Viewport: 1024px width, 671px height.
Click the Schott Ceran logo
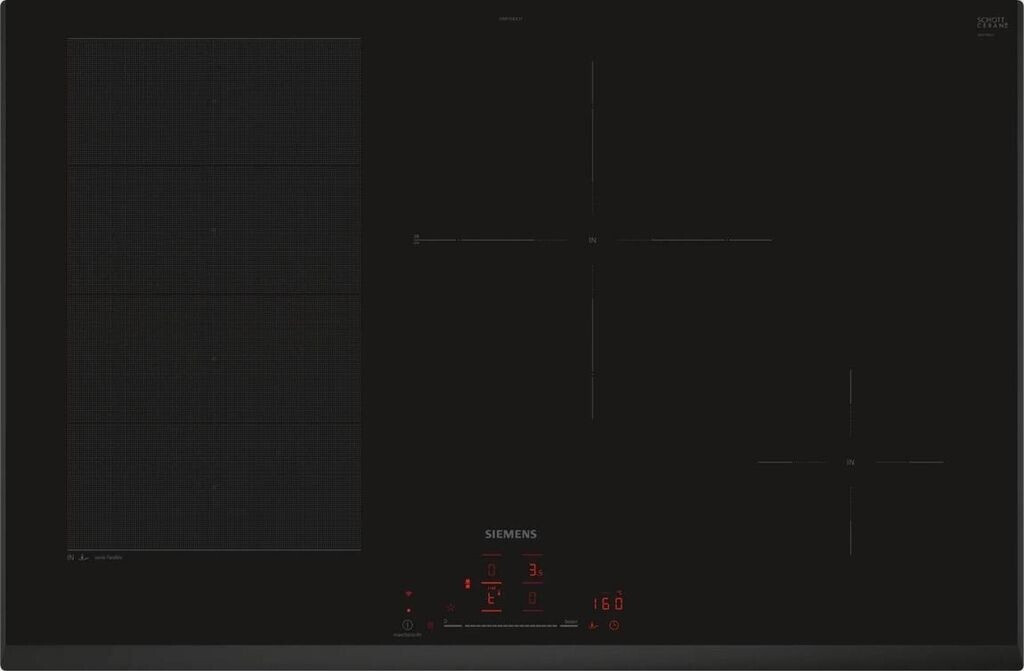pos(991,22)
